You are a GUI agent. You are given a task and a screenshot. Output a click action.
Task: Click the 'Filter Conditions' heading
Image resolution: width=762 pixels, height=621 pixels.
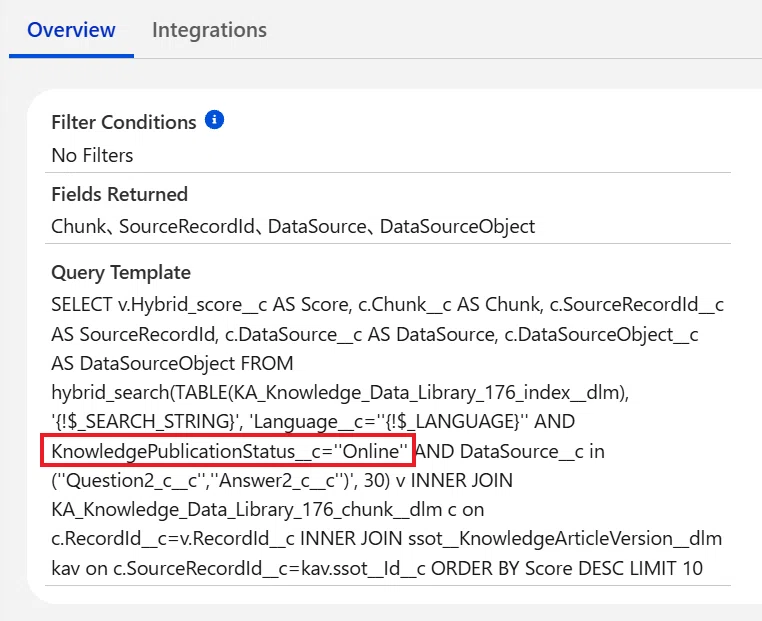(124, 122)
